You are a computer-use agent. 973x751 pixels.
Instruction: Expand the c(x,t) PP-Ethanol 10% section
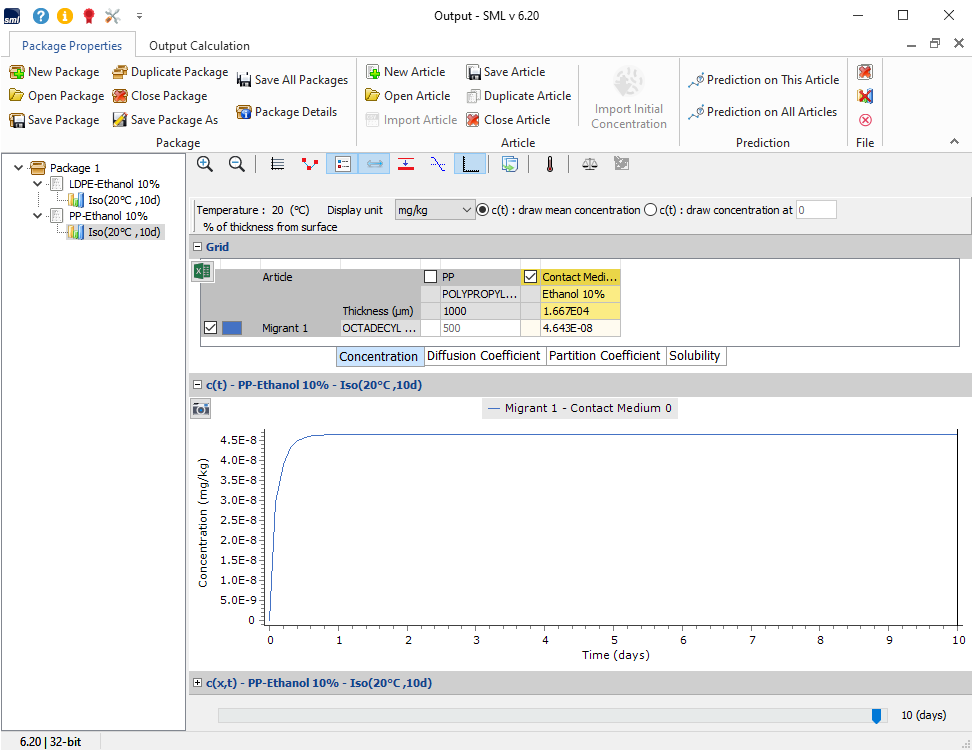click(x=197, y=683)
